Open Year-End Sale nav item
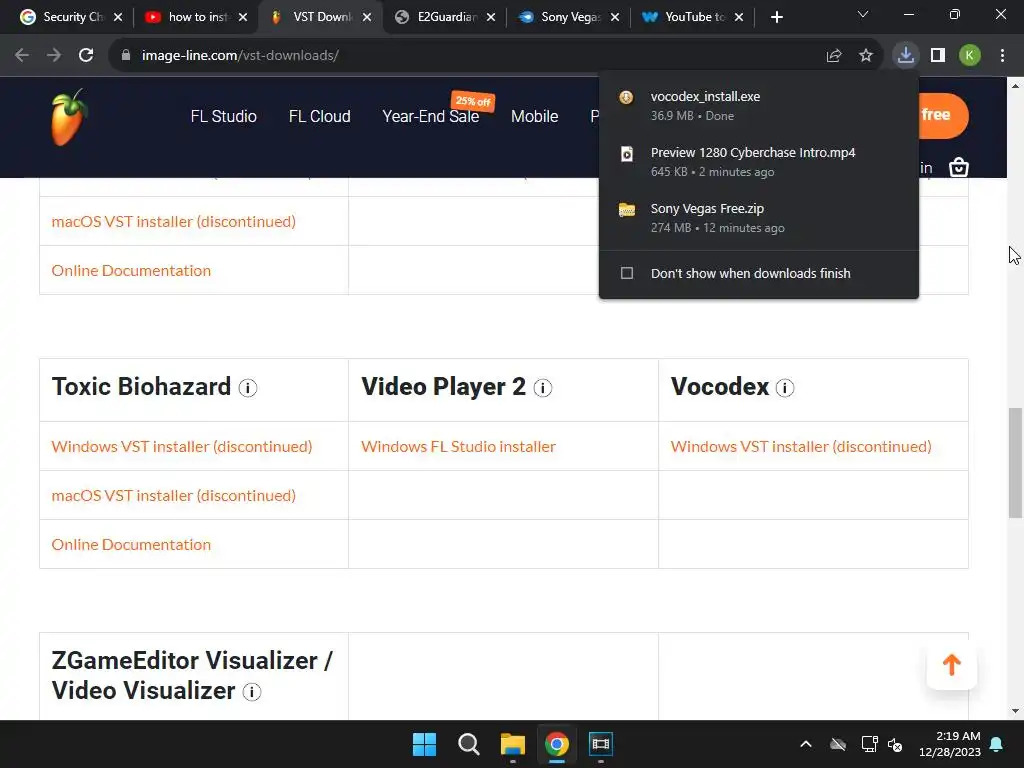 (x=430, y=116)
